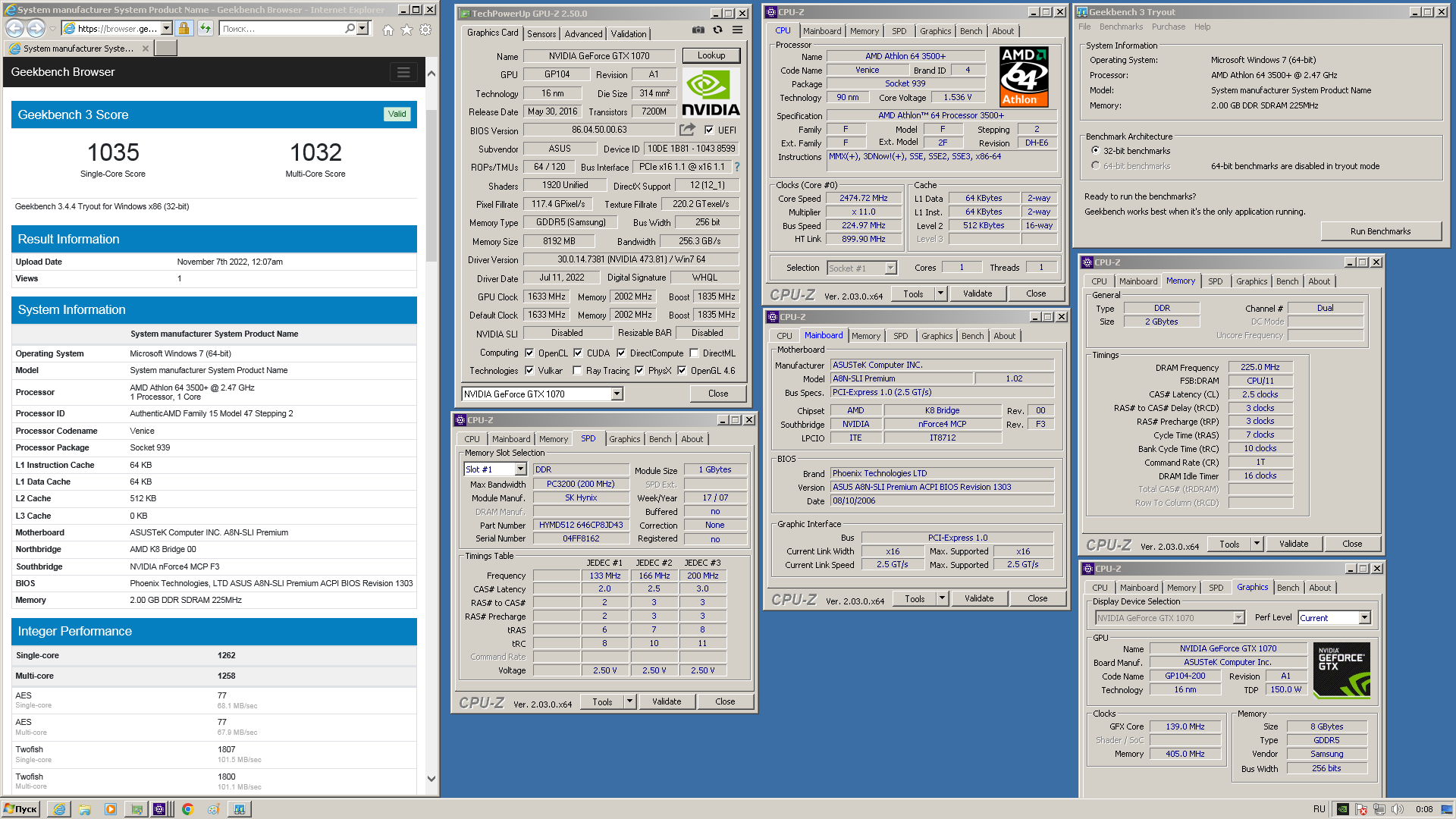Image resolution: width=1456 pixels, height=819 pixels.
Task: Switch to the Validation tab in GPU-Z
Action: (x=629, y=34)
